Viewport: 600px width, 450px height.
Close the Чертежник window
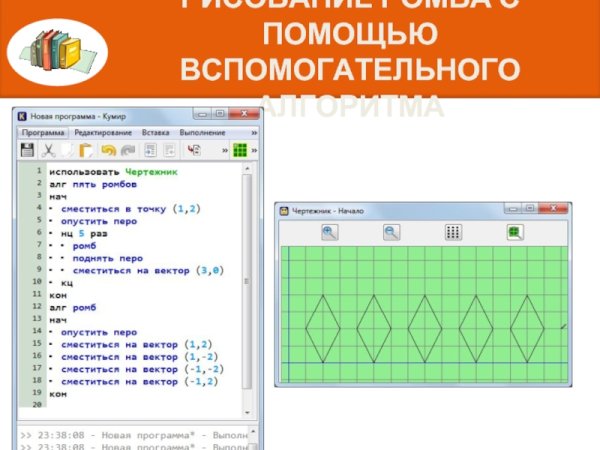coord(554,209)
